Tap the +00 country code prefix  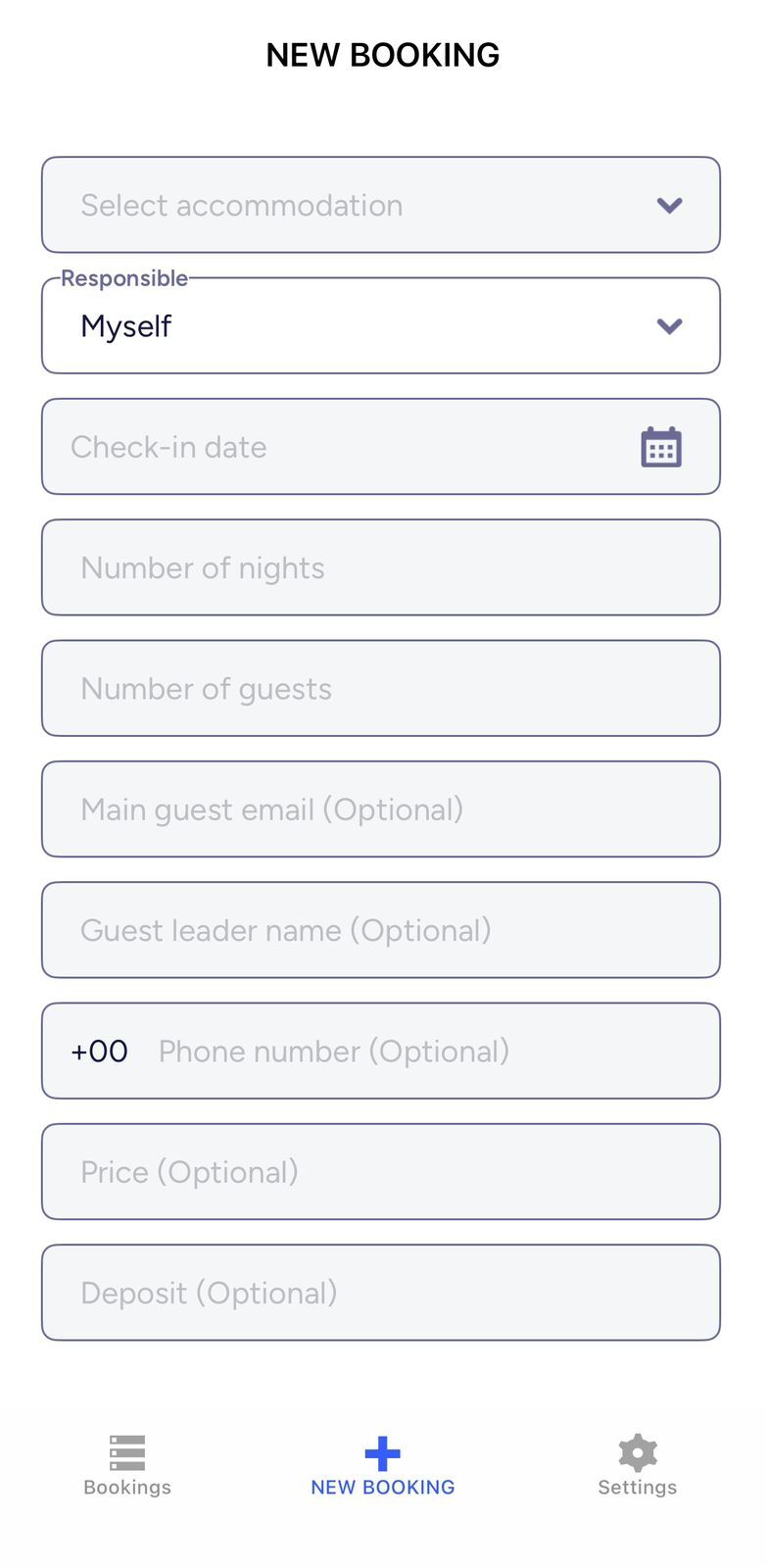99,1052
